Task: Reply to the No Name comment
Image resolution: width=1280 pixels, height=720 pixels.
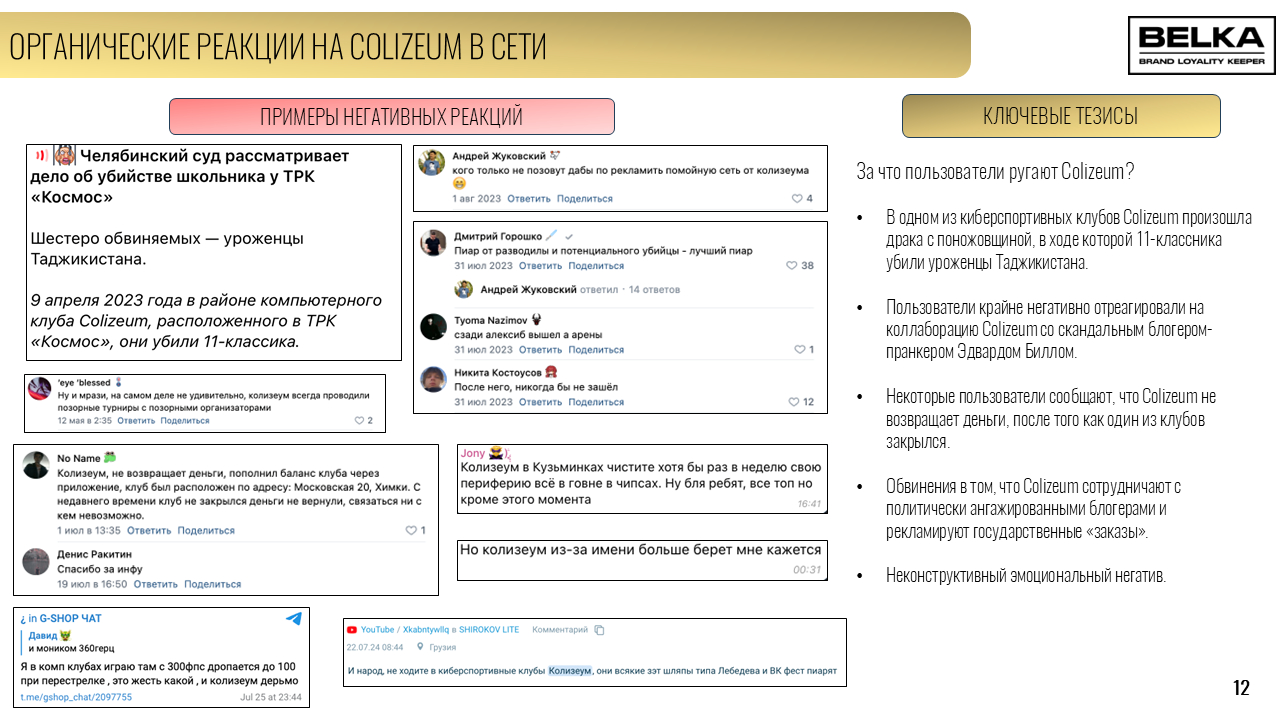Action: tap(149, 531)
